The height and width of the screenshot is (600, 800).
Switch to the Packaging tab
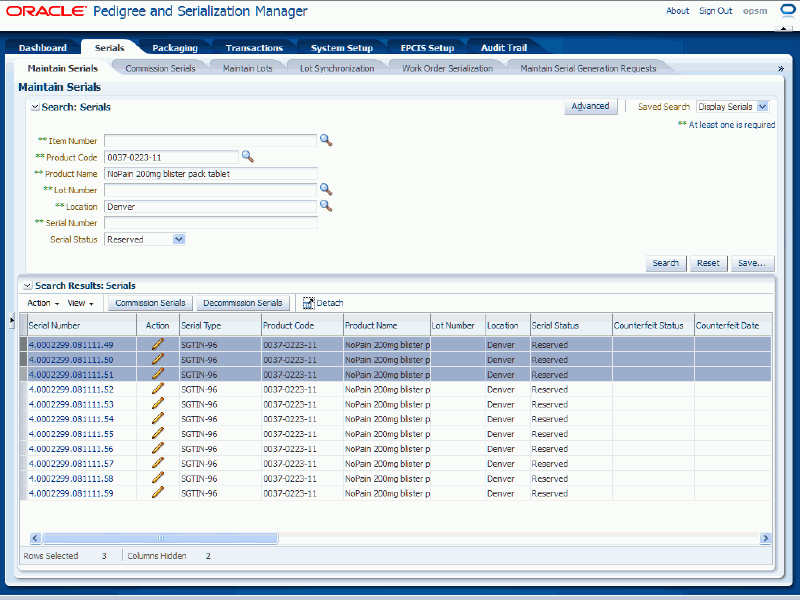click(175, 48)
